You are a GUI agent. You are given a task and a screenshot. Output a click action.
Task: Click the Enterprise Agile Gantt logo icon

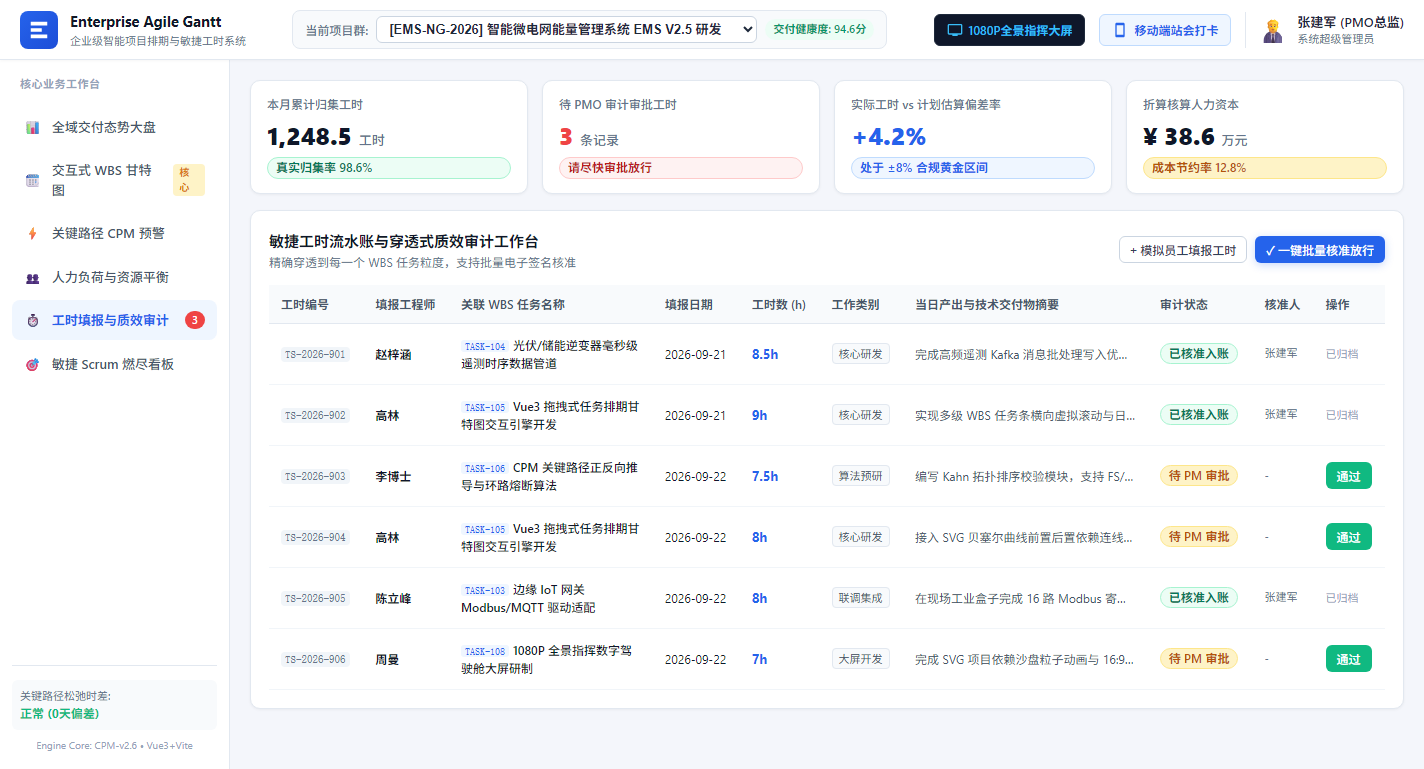point(39,30)
